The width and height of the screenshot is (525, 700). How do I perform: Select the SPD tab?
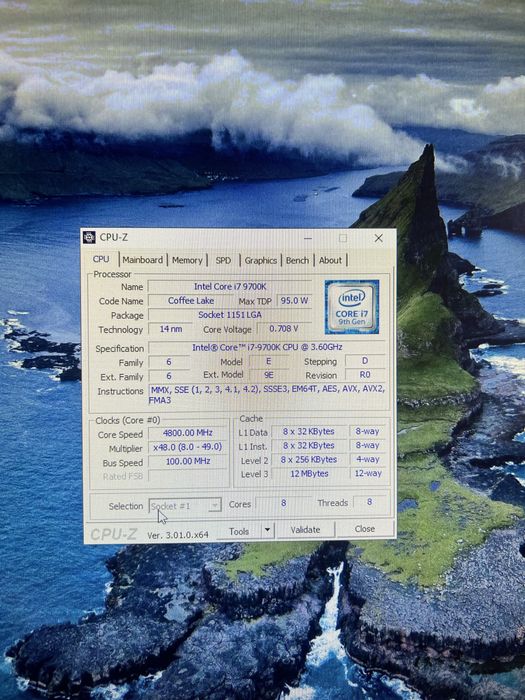pos(223,260)
